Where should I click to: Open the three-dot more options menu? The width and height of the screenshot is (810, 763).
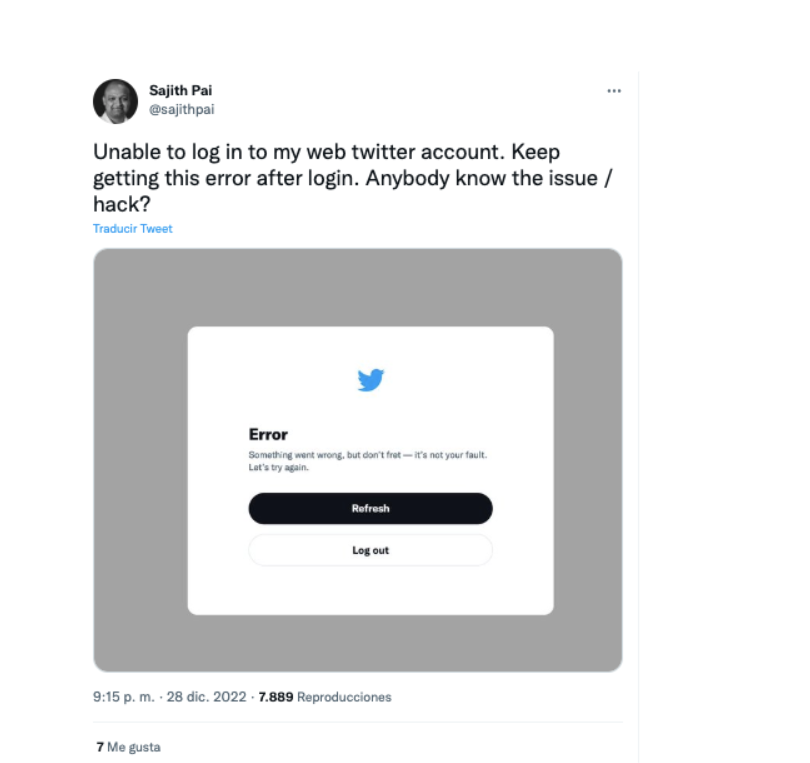614,91
